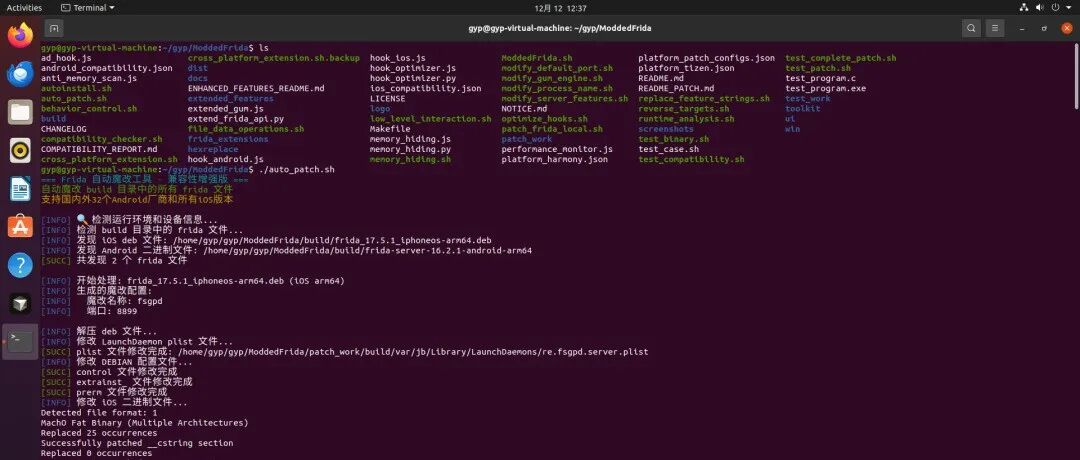Click cross_platform_extension.sh.backup entry
Screen dimensions: 1080x460
point(273,59)
